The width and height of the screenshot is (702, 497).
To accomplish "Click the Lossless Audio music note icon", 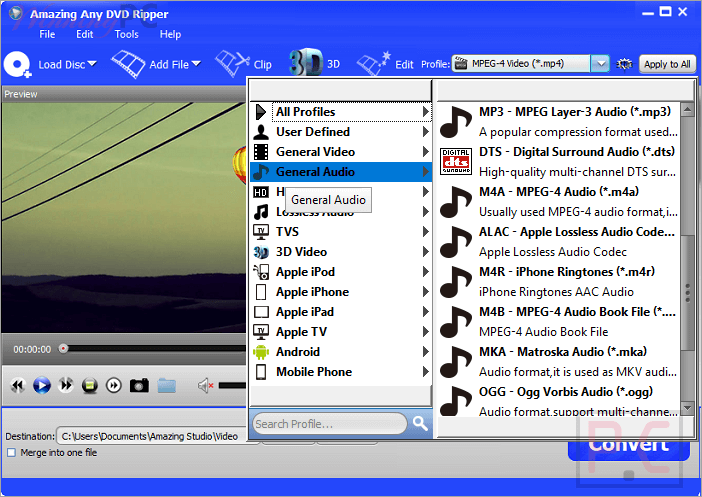I will pos(261,212).
